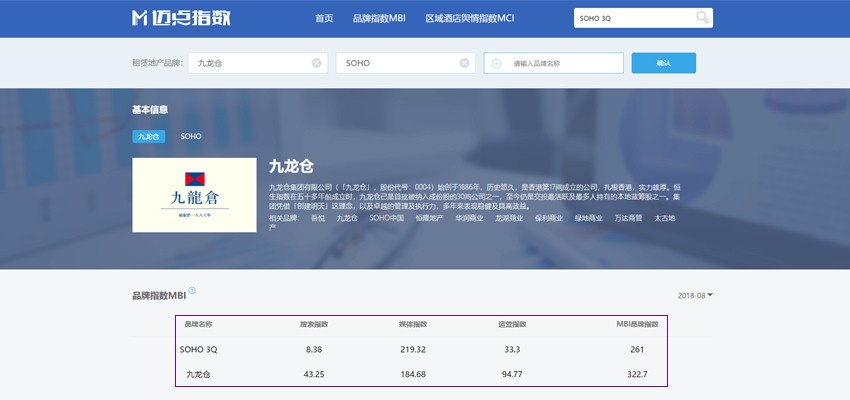Select the 九龙仓 tab under 基本信息
Viewport: 850px width, 400px height.
148,136
